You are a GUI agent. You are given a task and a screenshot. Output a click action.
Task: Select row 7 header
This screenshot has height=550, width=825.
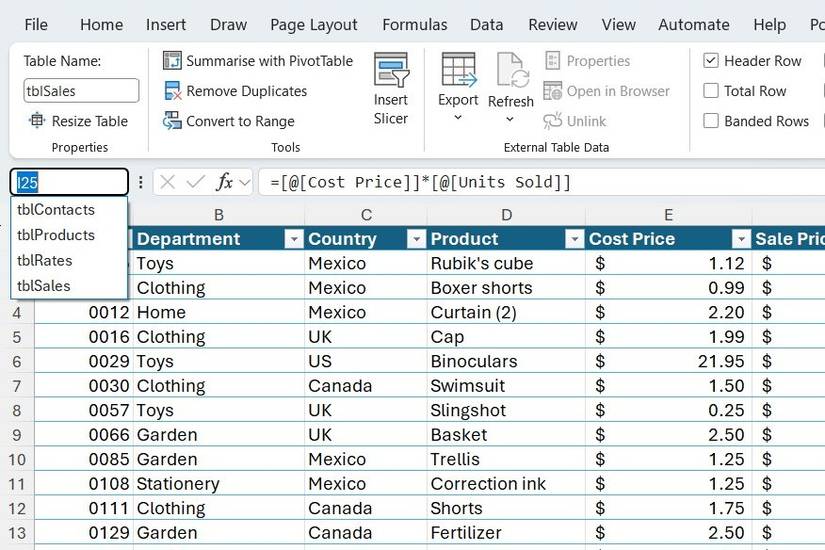point(17,386)
